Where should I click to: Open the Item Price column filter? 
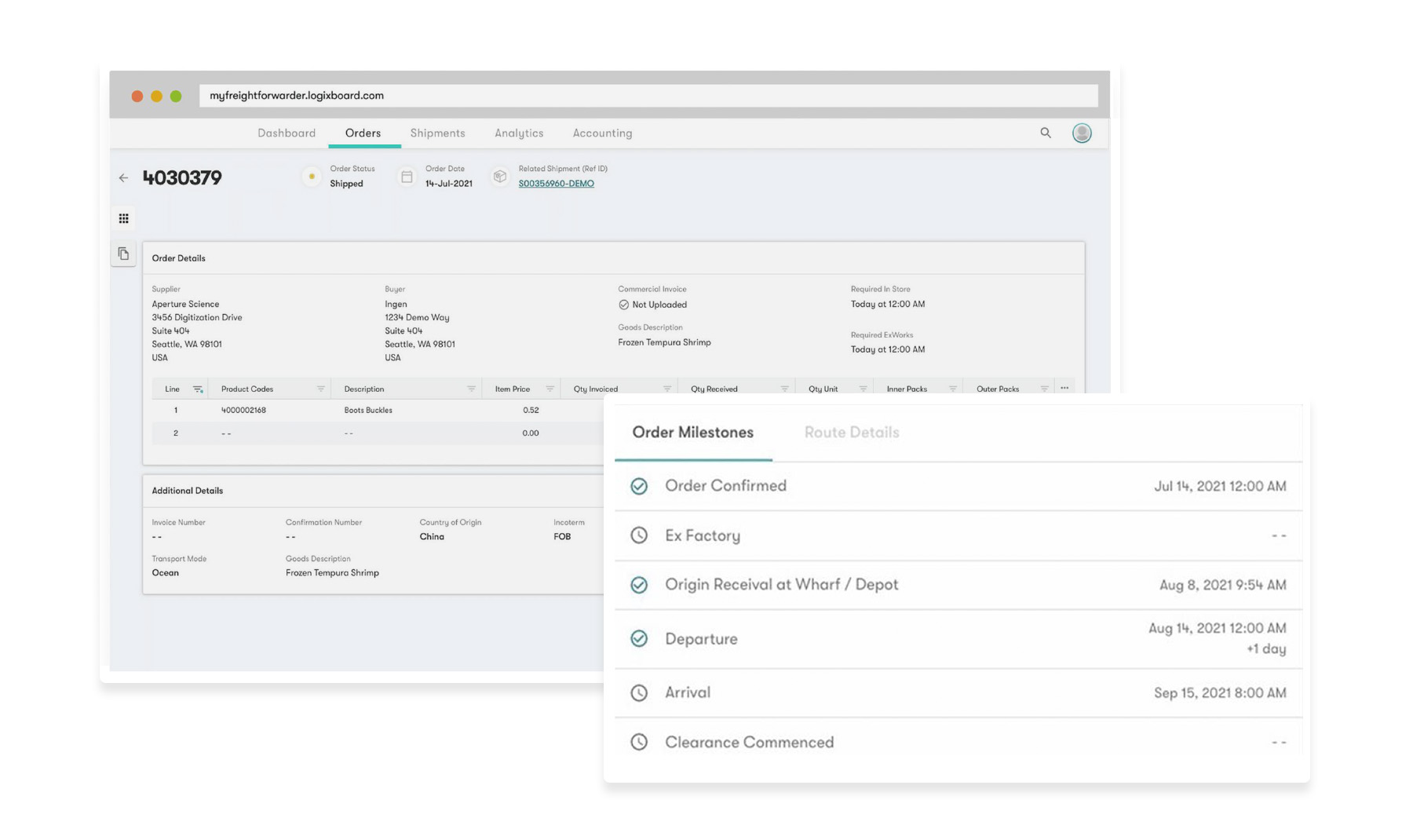550,389
